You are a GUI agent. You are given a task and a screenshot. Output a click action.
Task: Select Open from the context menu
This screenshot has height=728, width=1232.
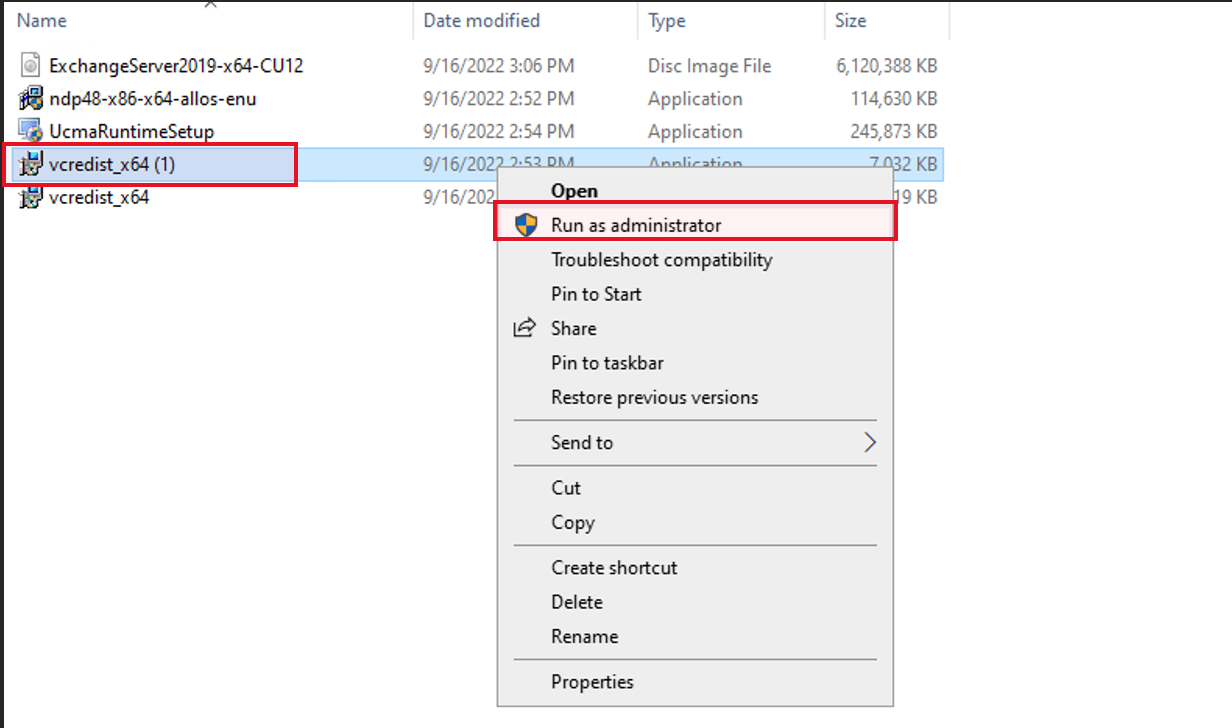click(x=574, y=190)
